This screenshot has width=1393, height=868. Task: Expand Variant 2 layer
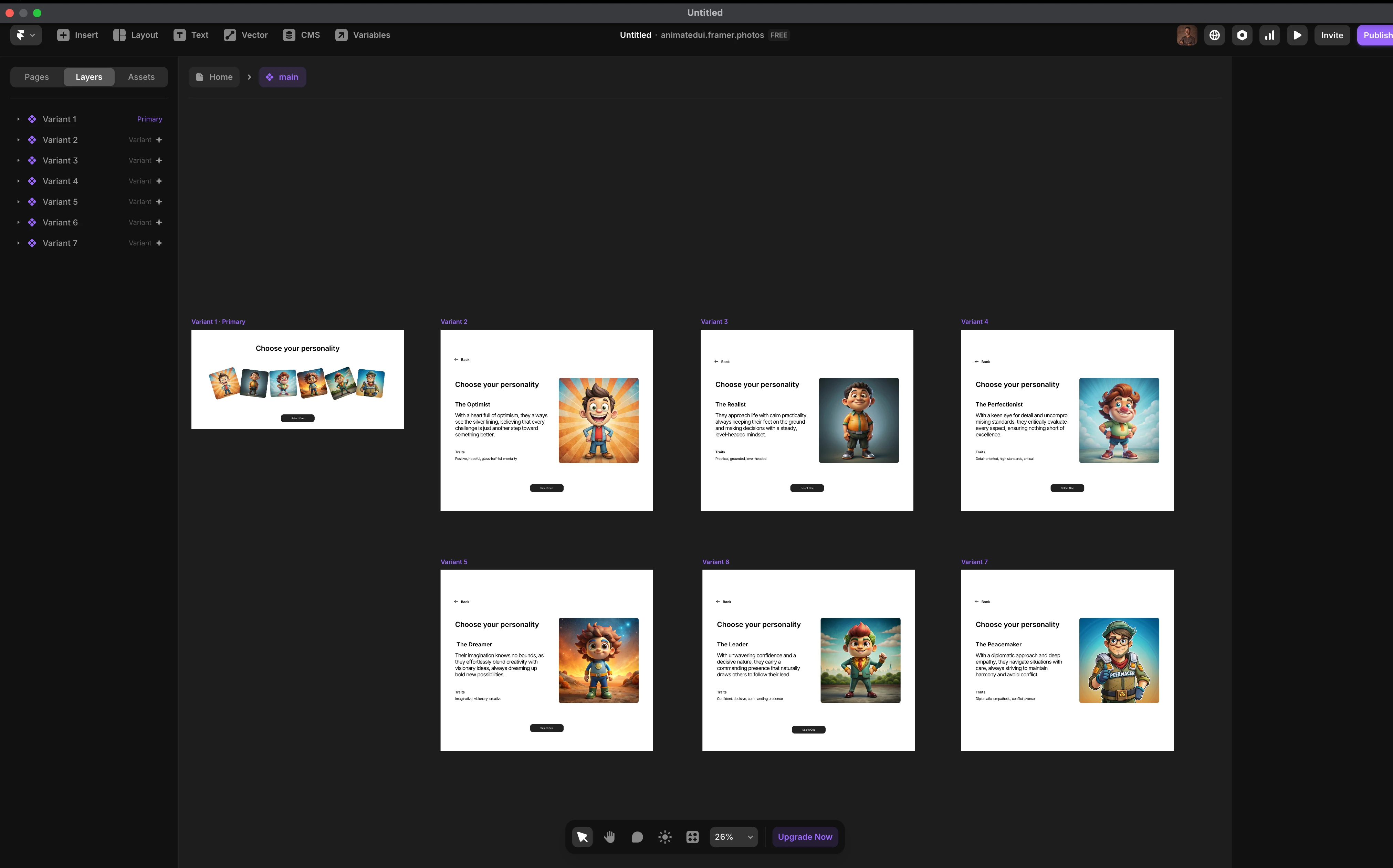point(18,140)
